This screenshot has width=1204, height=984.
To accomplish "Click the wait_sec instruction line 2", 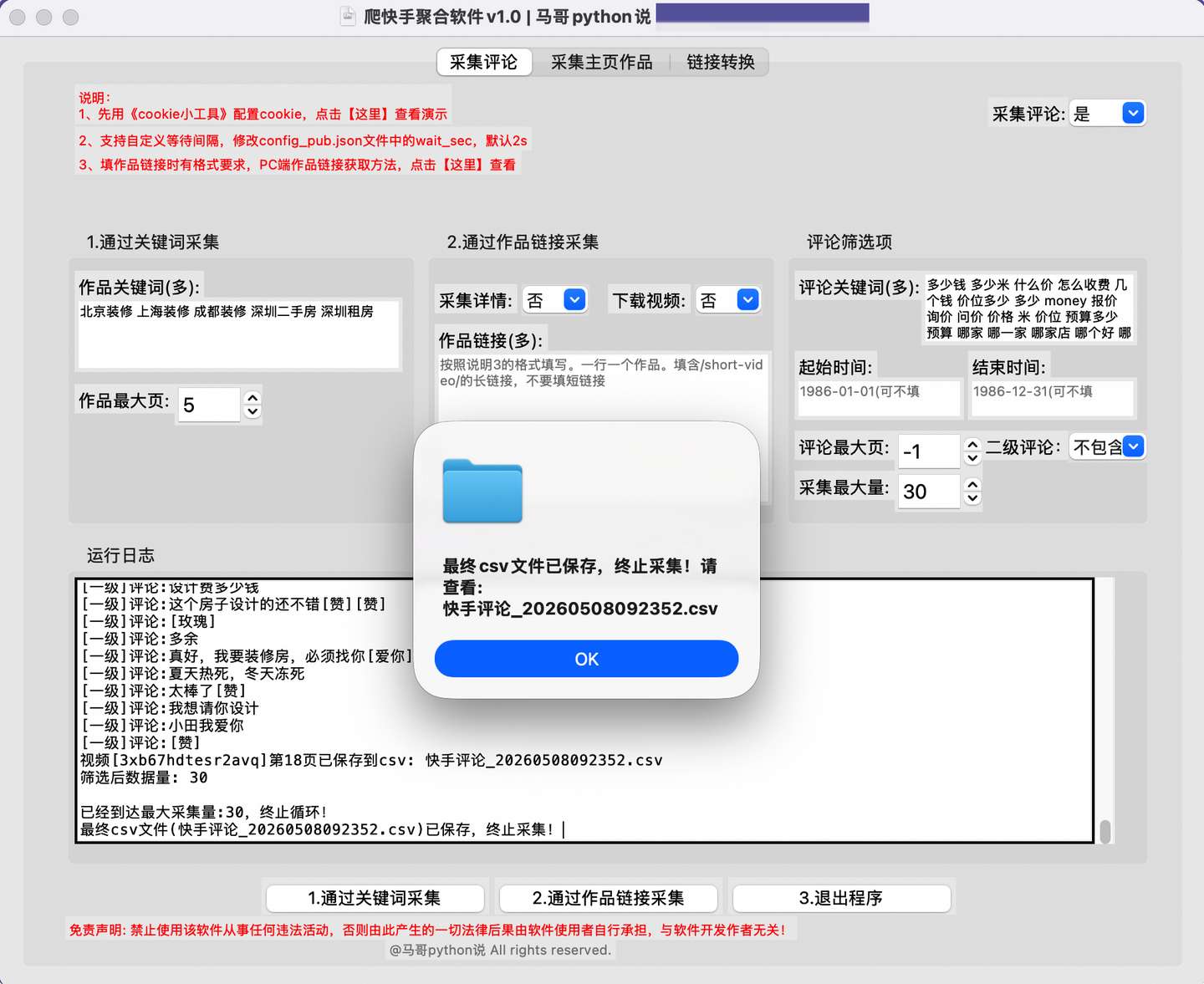I will coord(303,140).
